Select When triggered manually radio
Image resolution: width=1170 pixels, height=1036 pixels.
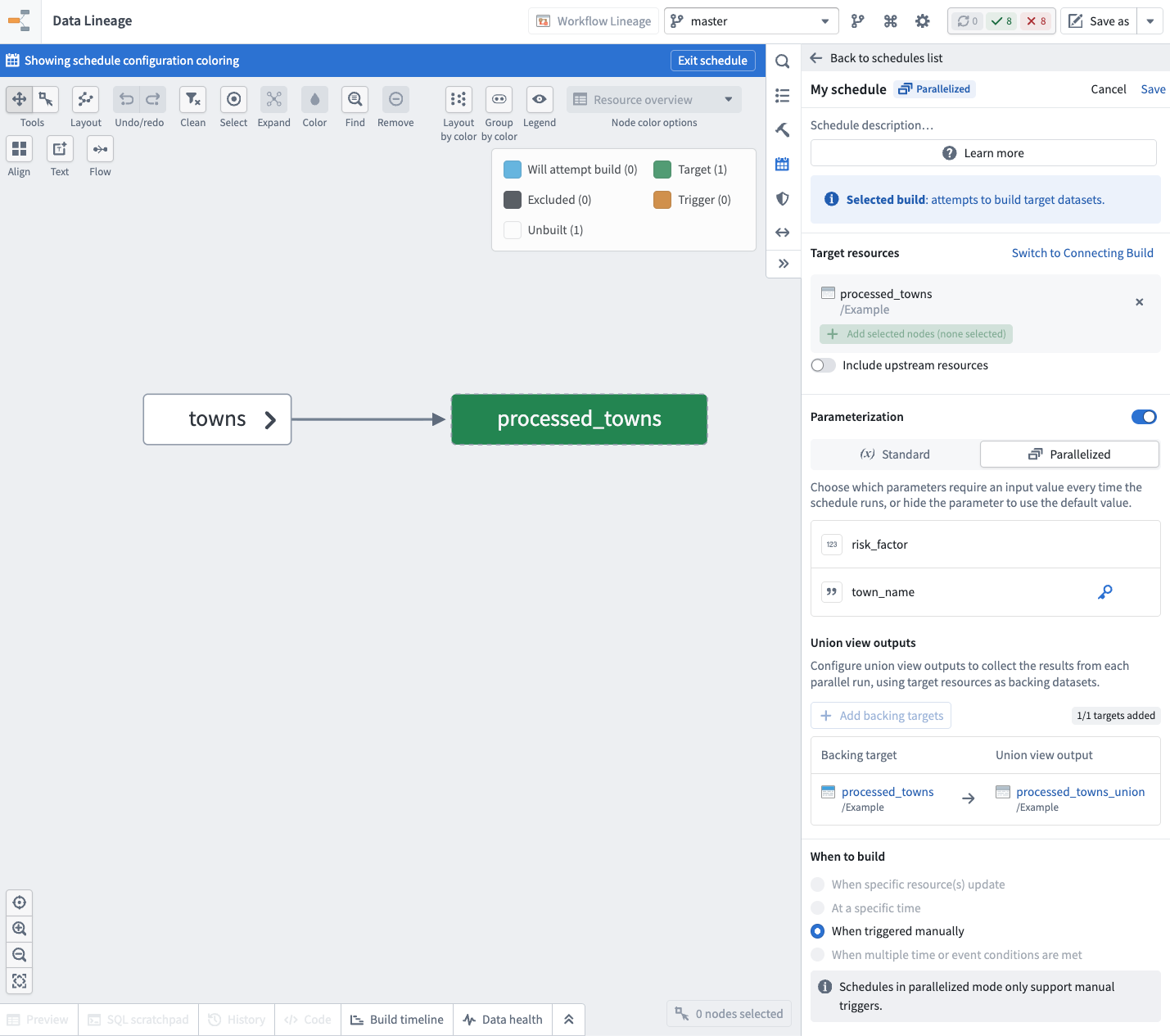click(x=817, y=931)
